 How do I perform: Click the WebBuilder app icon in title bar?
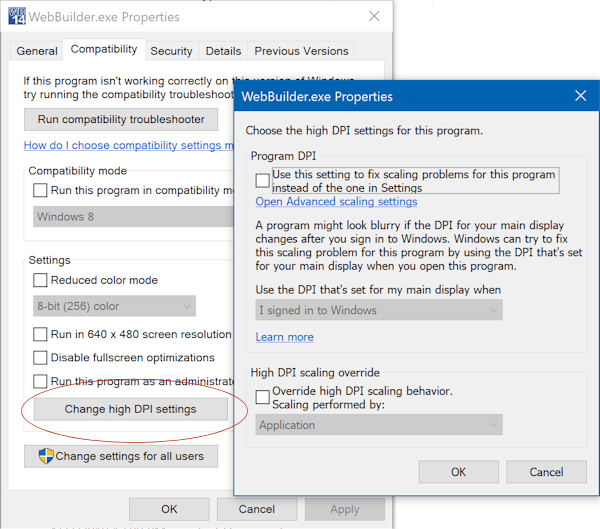pyautogui.click(x=17, y=16)
